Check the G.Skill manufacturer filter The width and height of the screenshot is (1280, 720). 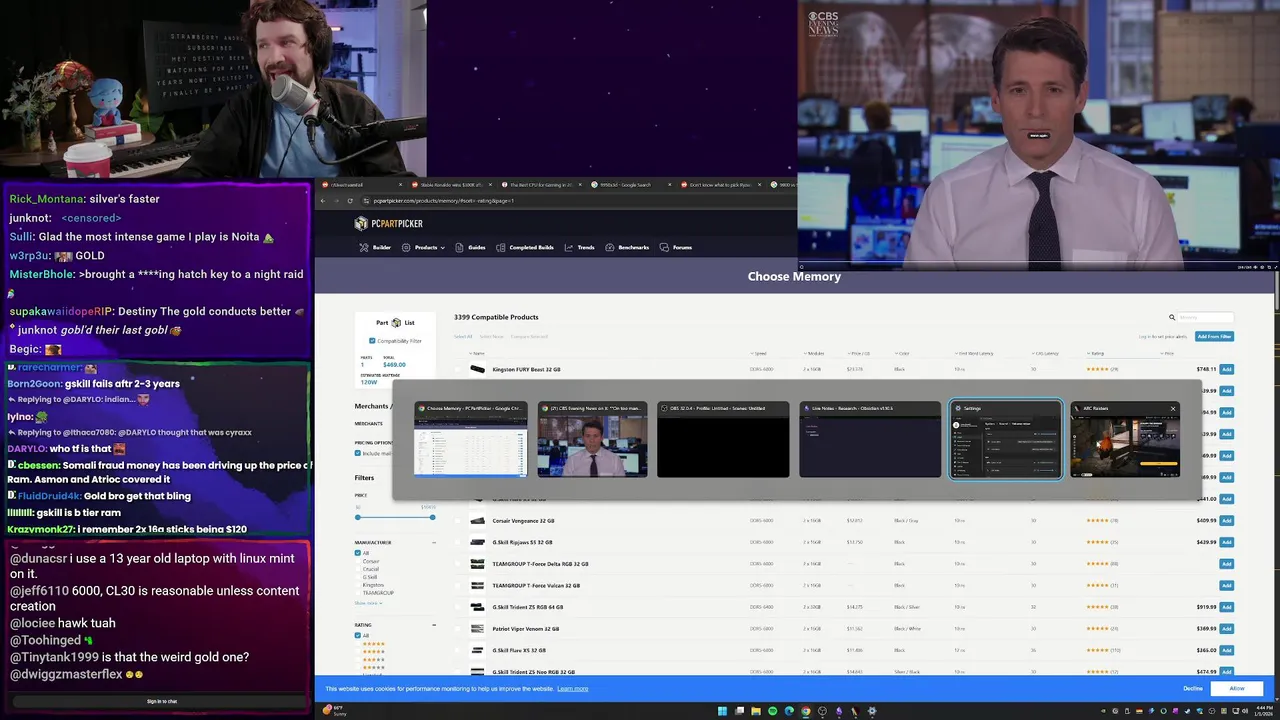click(358, 577)
